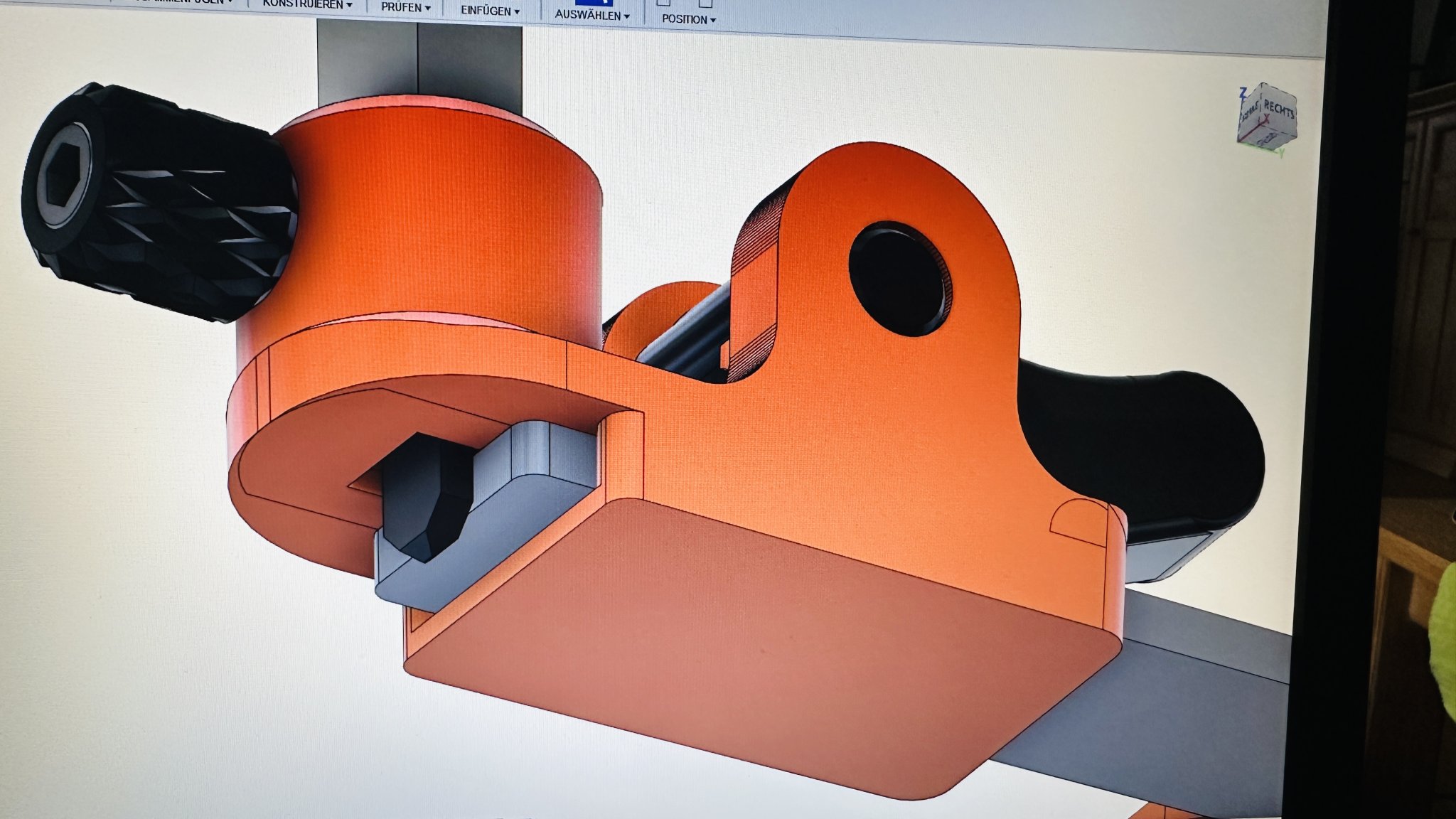Click the blue select tool icon above AUSWÄHLEN

click(594, 3)
